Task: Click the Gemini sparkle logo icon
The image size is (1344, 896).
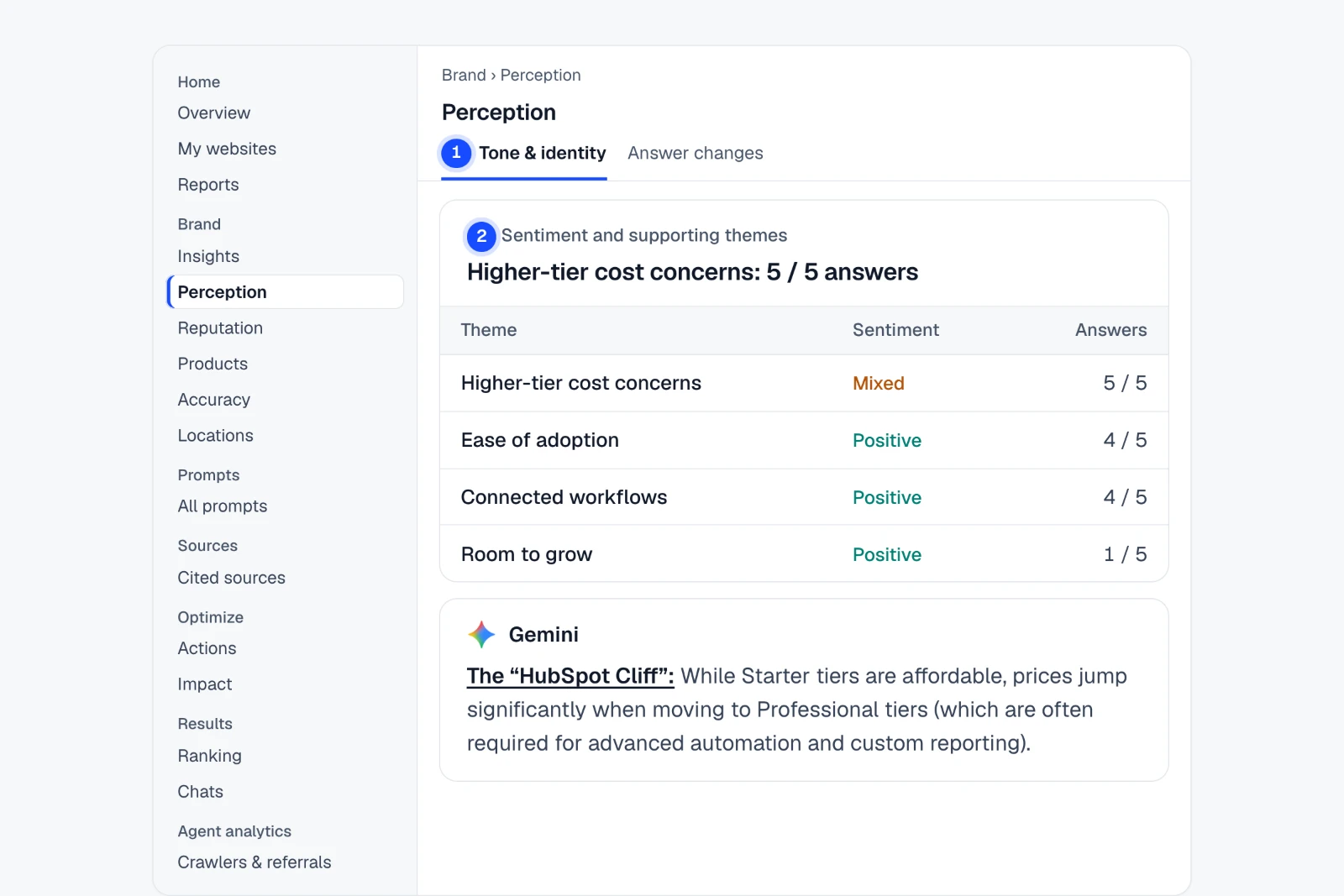Action: (481, 635)
